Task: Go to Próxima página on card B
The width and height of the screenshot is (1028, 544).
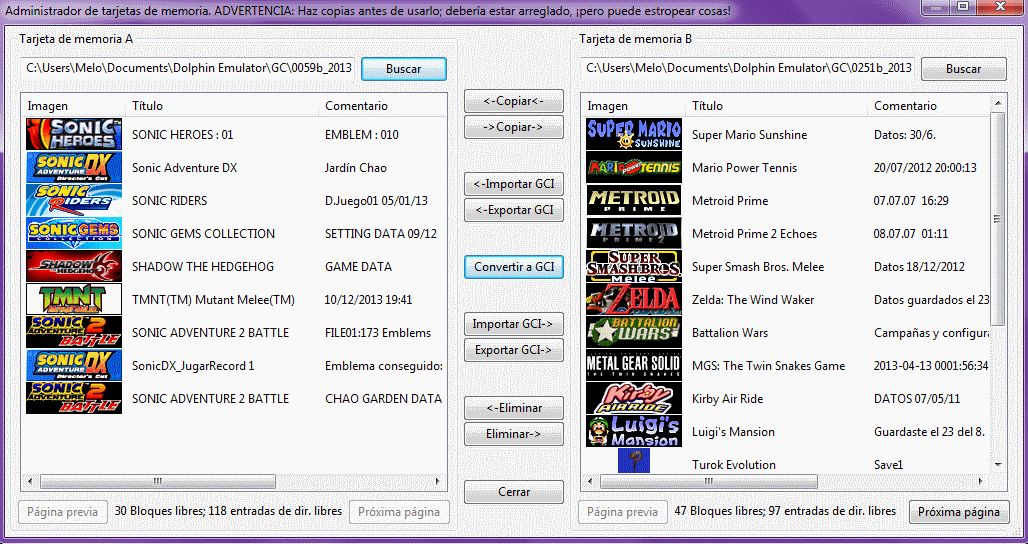Action: (959, 512)
